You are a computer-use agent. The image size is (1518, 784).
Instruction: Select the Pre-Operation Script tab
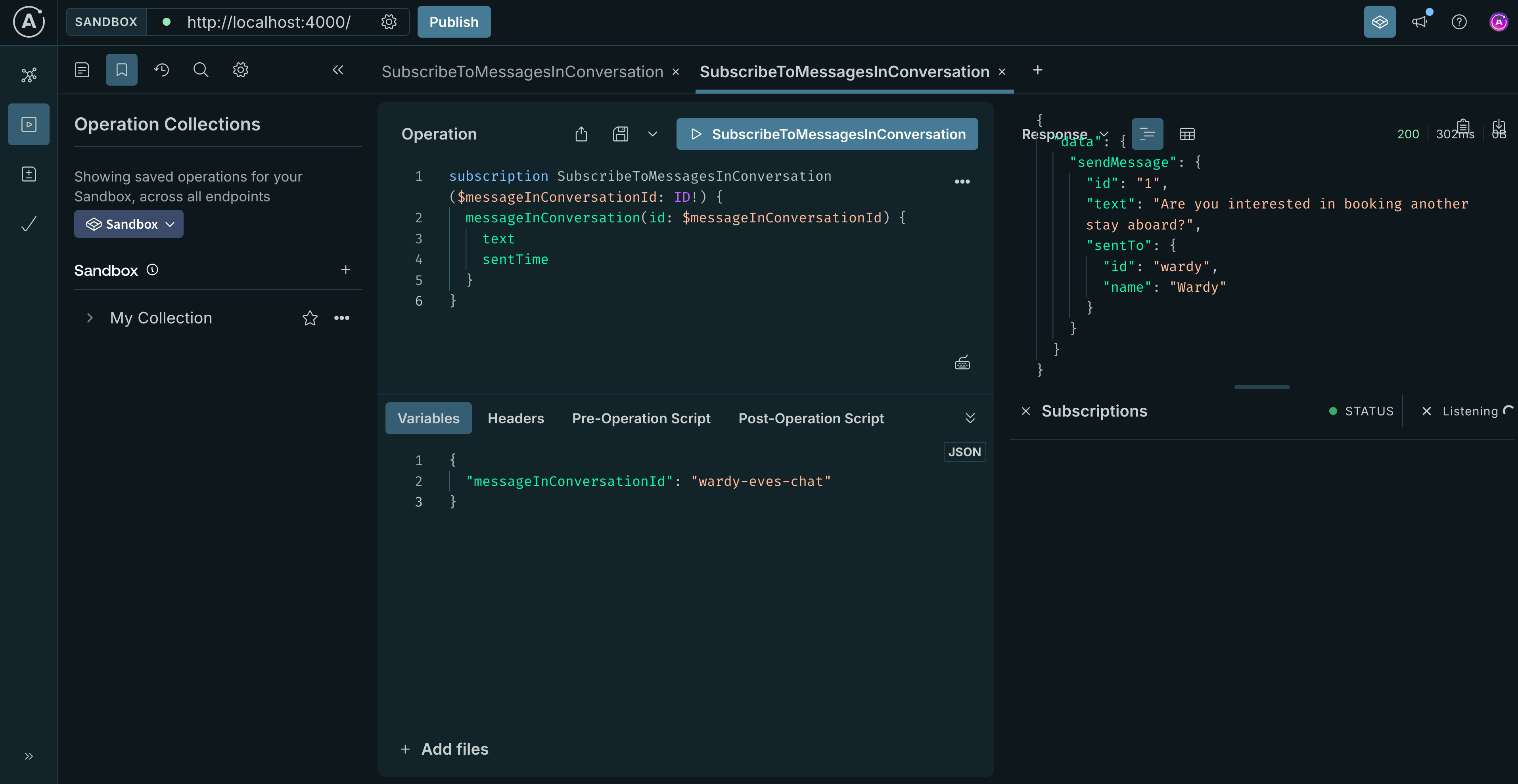pos(641,418)
